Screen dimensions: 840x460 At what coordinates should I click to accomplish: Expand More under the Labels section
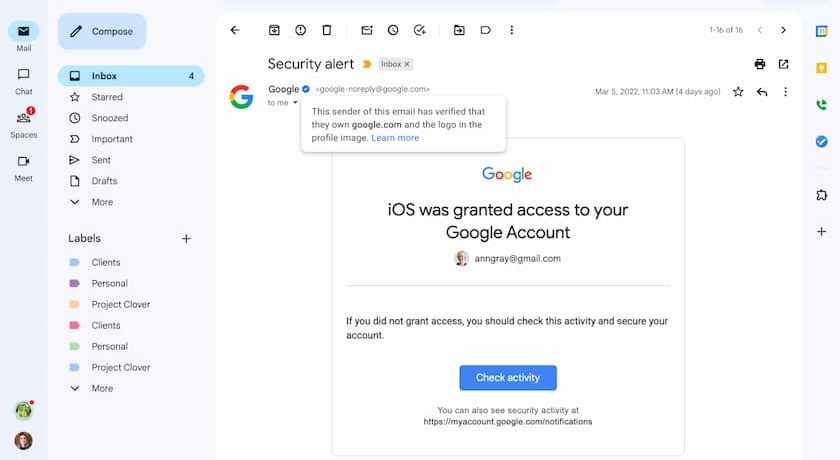click(x=102, y=388)
